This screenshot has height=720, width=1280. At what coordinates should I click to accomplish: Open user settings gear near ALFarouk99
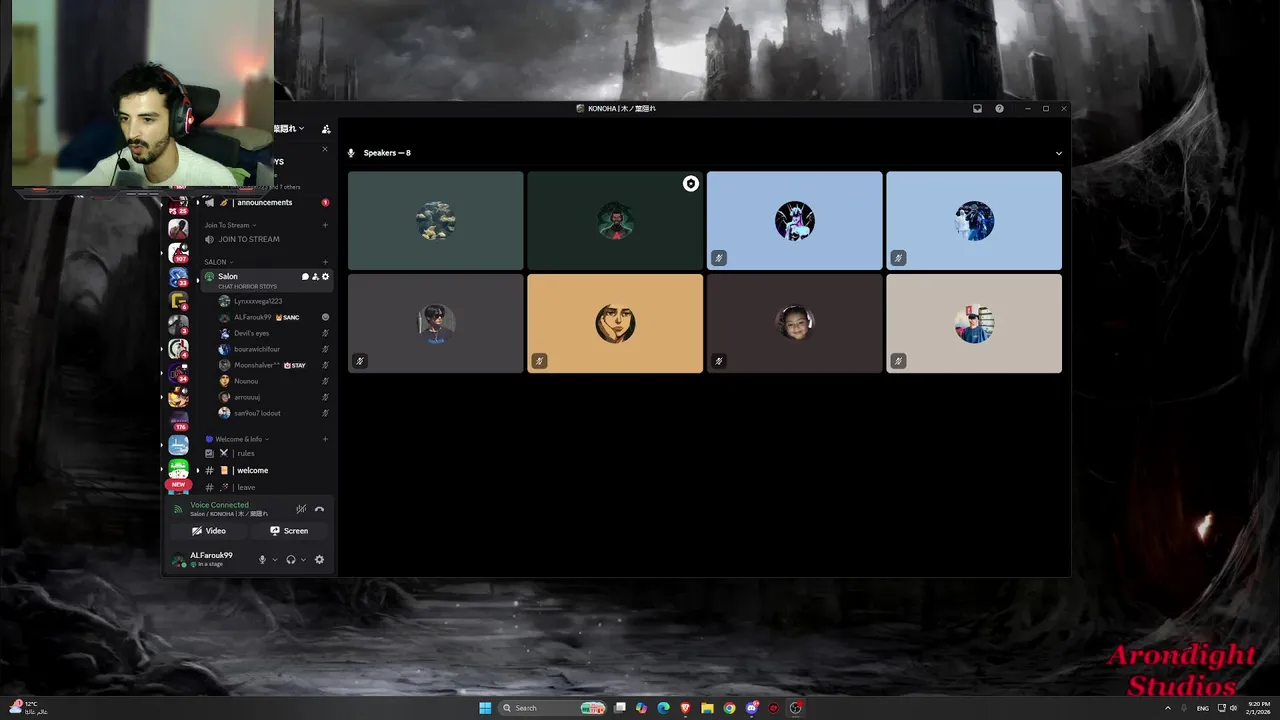point(319,559)
